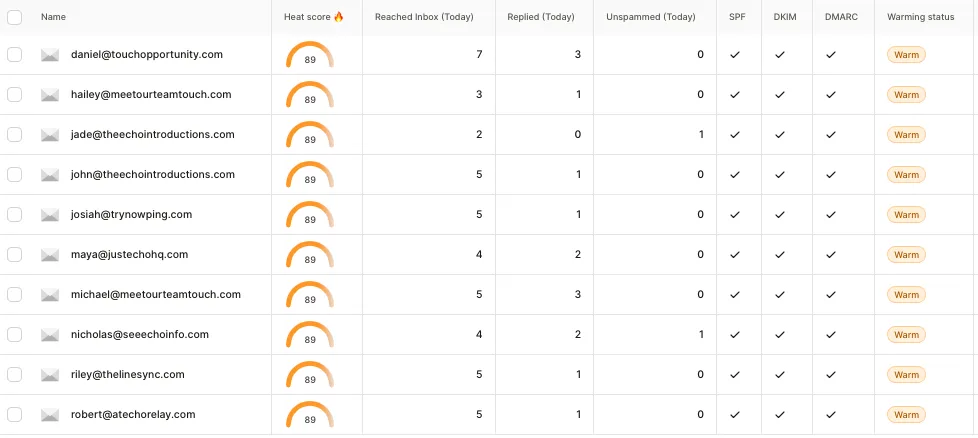
Task: Open the daniel@touchopportunity.com account link
Action: pos(147,54)
